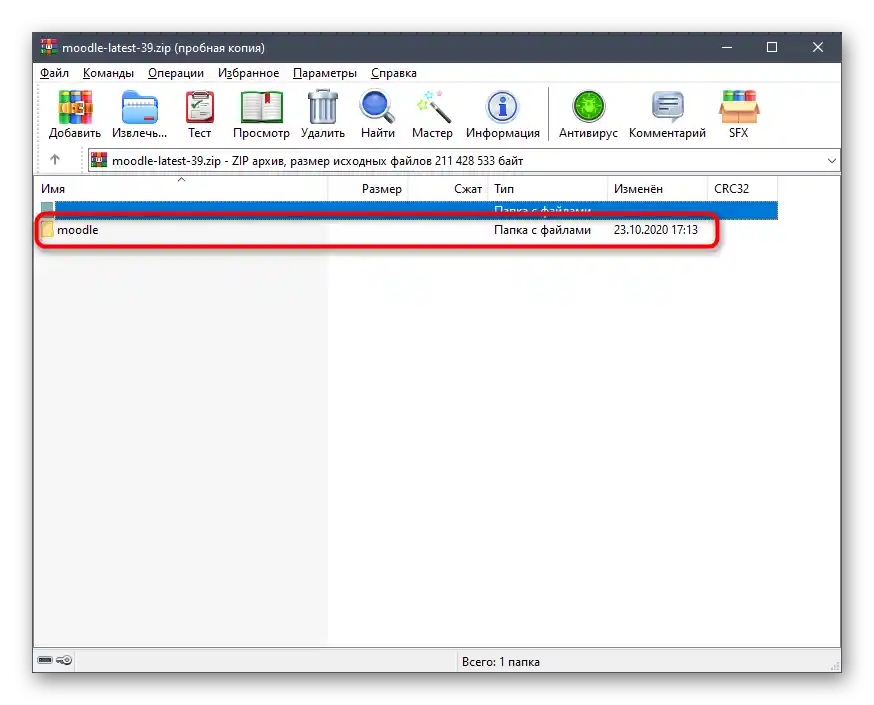Run the Тест archive test icon
Screen dimensions: 874x705
coord(199,107)
